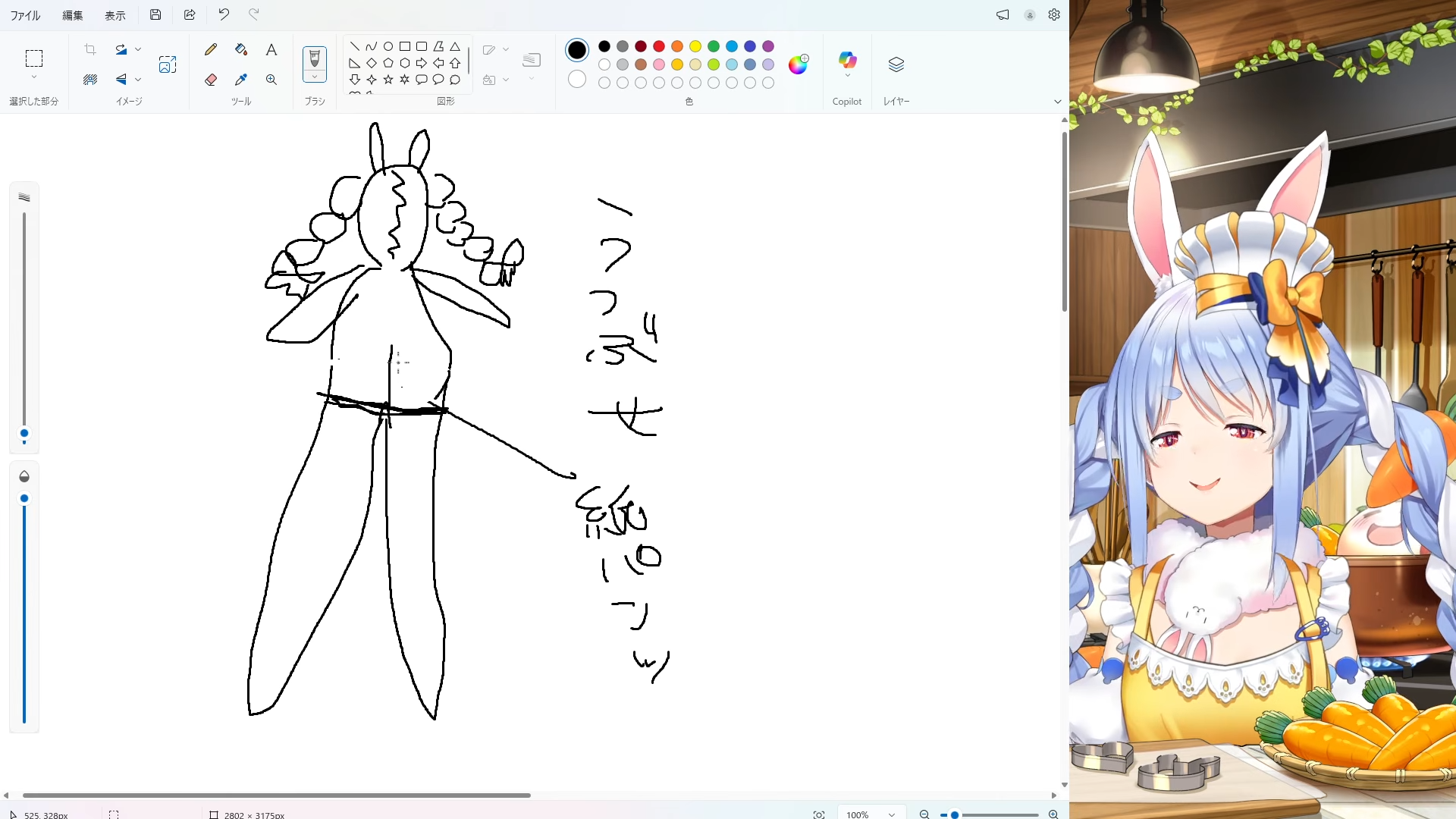Click the Save icon
This screenshot has width=1456, height=819.
tap(155, 14)
